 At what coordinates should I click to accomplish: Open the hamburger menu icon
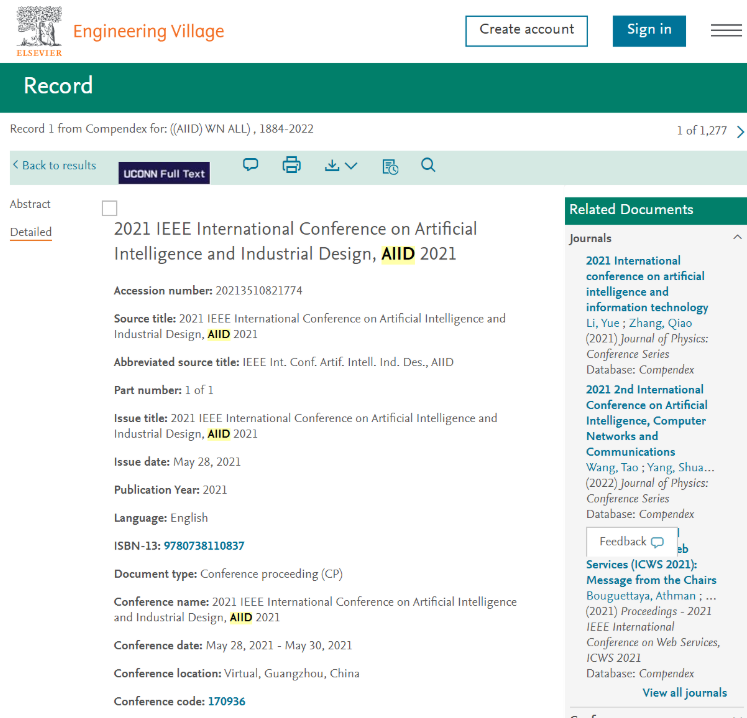[x=726, y=30]
